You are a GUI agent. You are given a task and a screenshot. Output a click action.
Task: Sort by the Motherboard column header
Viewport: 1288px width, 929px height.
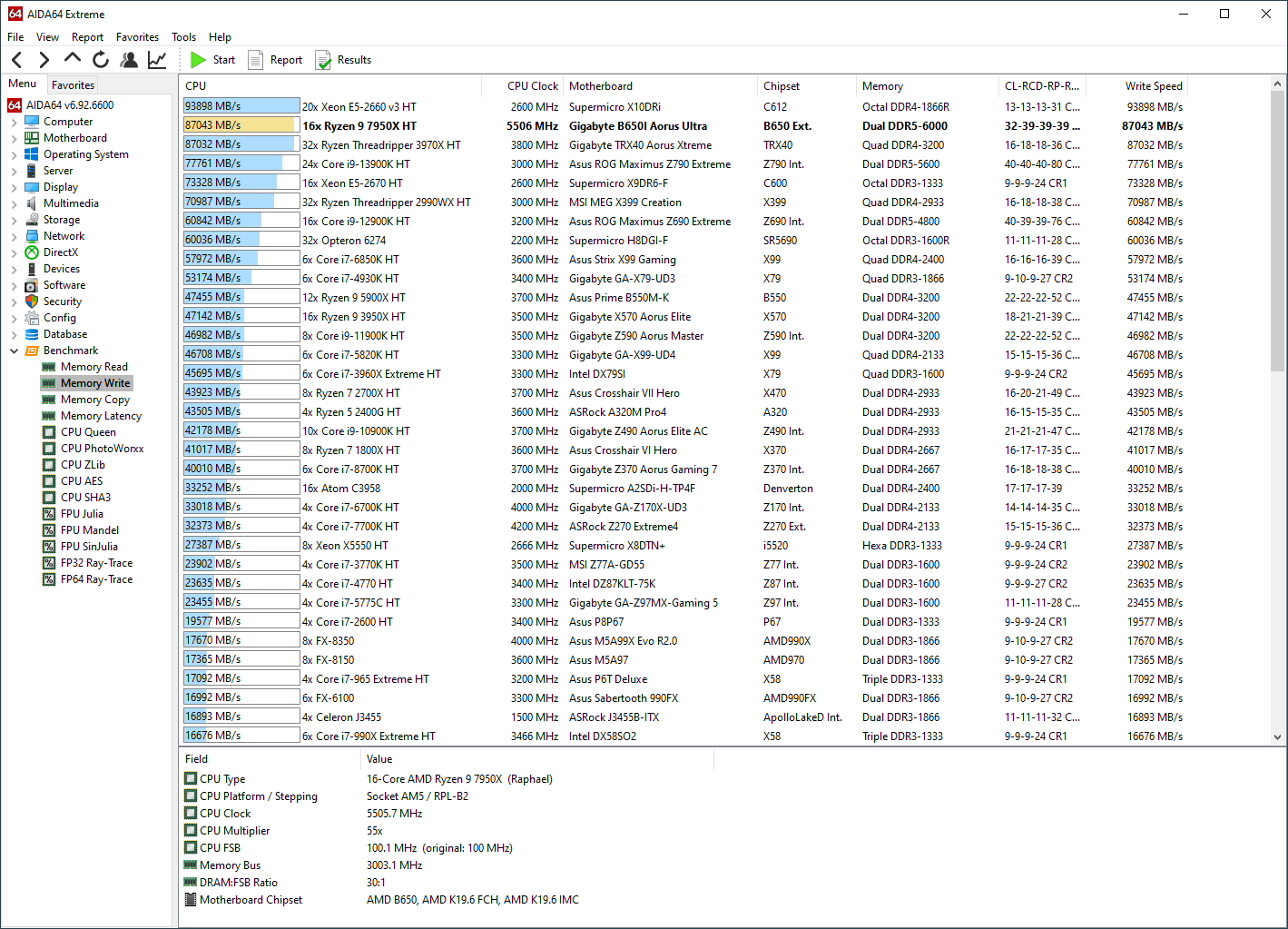tap(660, 86)
